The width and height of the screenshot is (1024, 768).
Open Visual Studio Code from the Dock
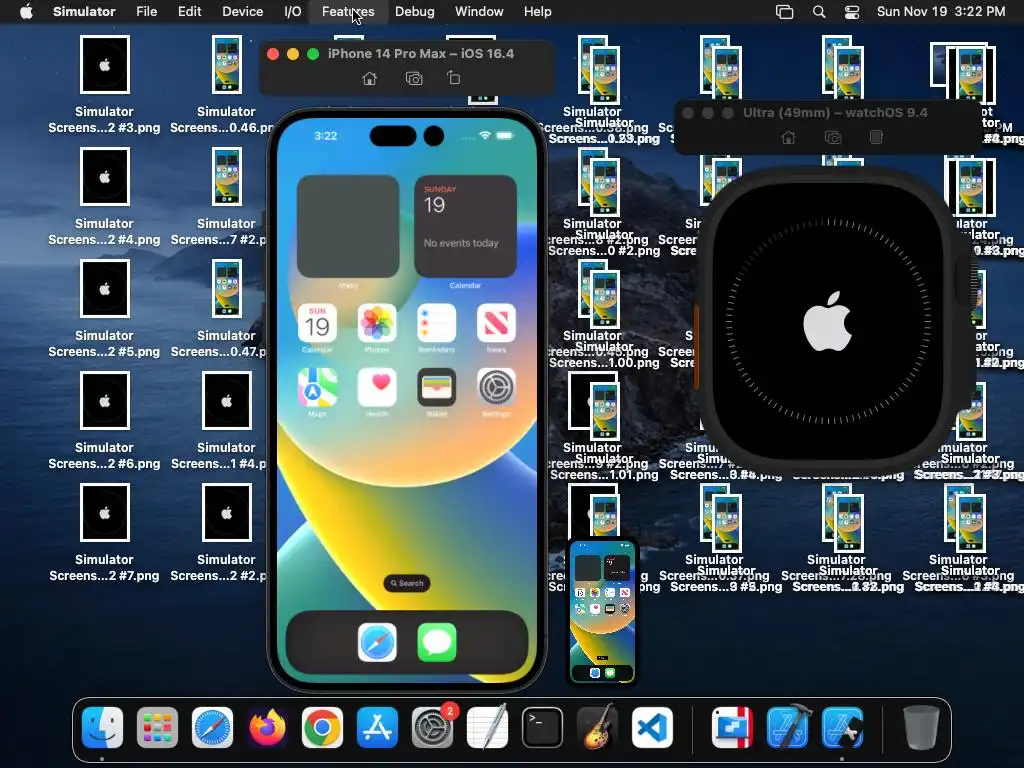pos(652,727)
